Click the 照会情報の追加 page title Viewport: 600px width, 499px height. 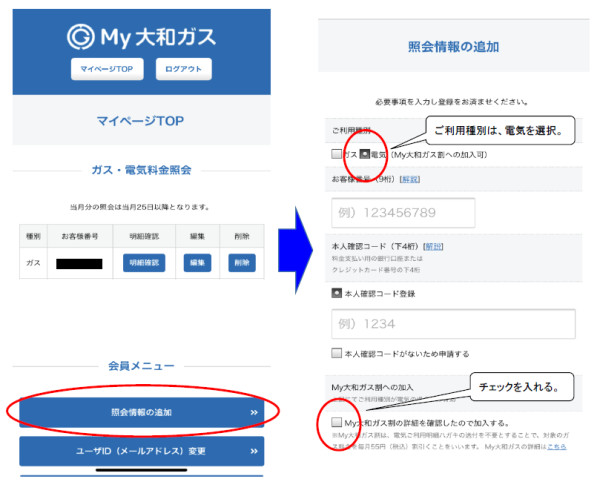tap(453, 47)
